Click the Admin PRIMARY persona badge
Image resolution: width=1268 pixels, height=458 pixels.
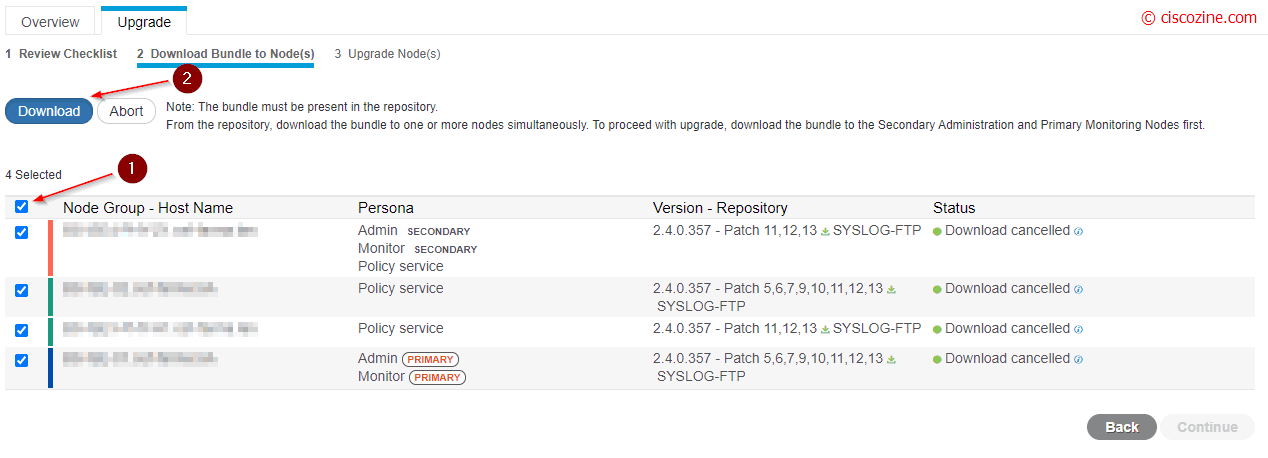tap(430, 359)
